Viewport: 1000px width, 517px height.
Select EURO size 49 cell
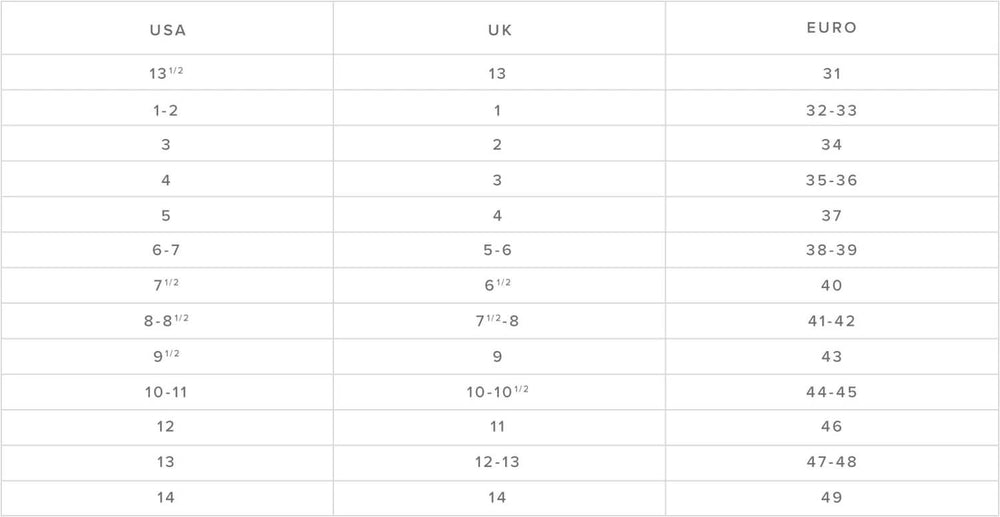[831, 497]
